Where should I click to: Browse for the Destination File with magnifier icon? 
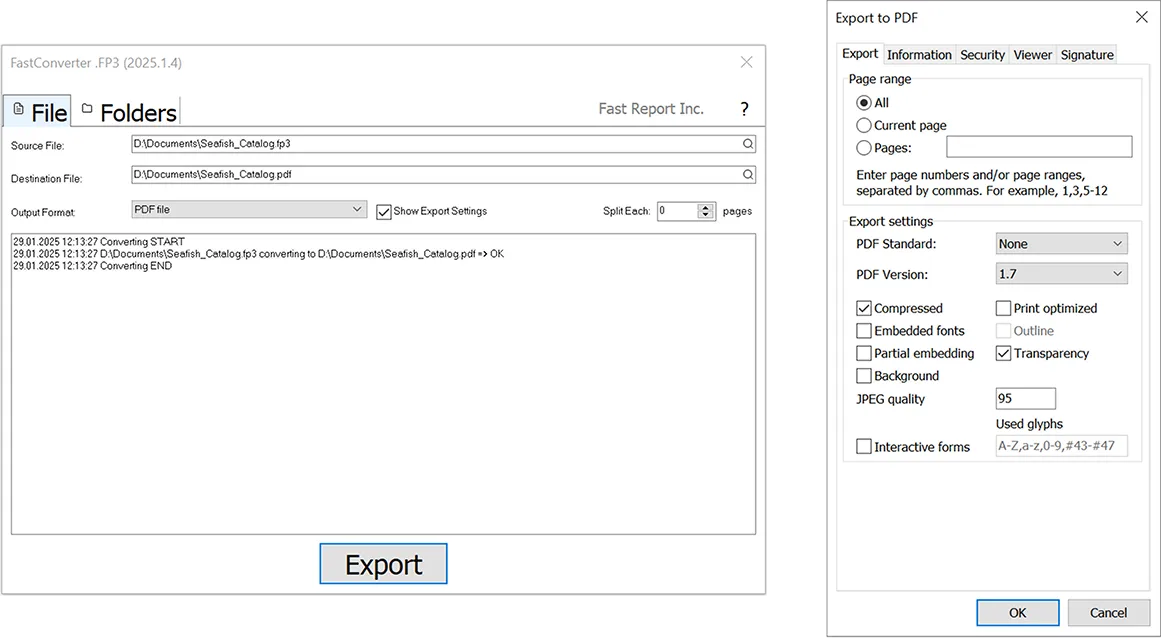point(748,175)
